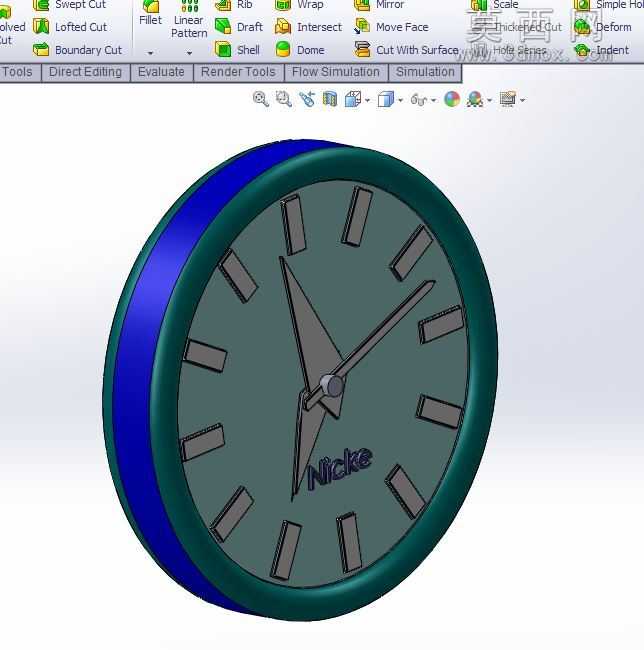Apply the Fillet feature

[x=150, y=13]
